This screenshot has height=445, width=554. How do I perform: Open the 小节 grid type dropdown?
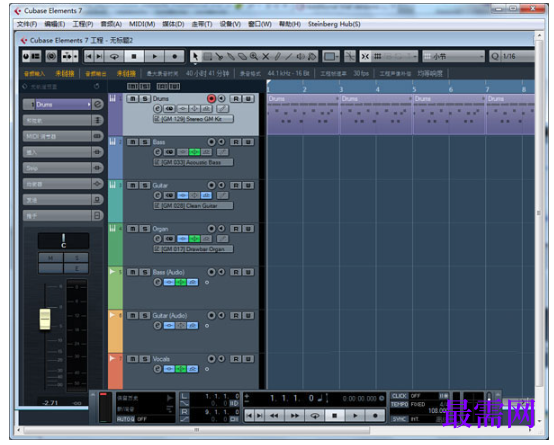[x=453, y=57]
